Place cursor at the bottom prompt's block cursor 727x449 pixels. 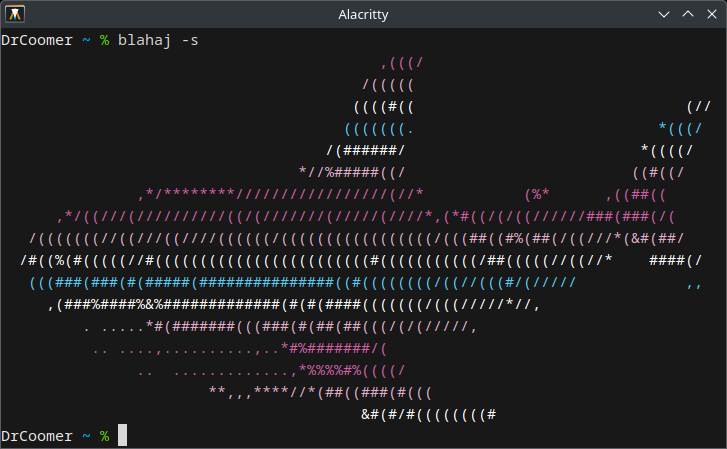(x=122, y=436)
